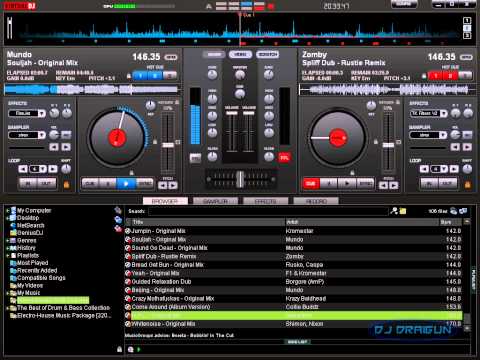Select track 'Guided Relaxation Dub'

click(293, 282)
